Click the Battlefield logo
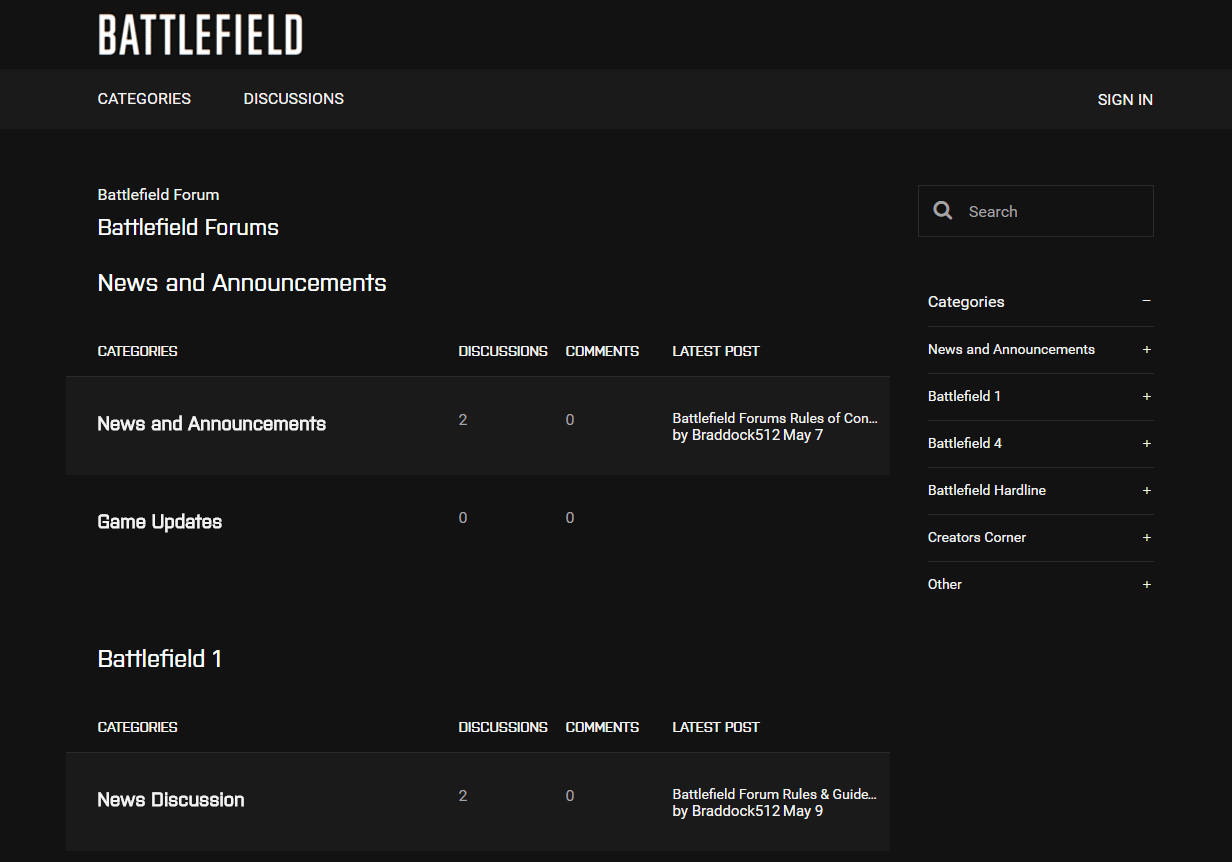1232x862 pixels. pyautogui.click(x=200, y=35)
